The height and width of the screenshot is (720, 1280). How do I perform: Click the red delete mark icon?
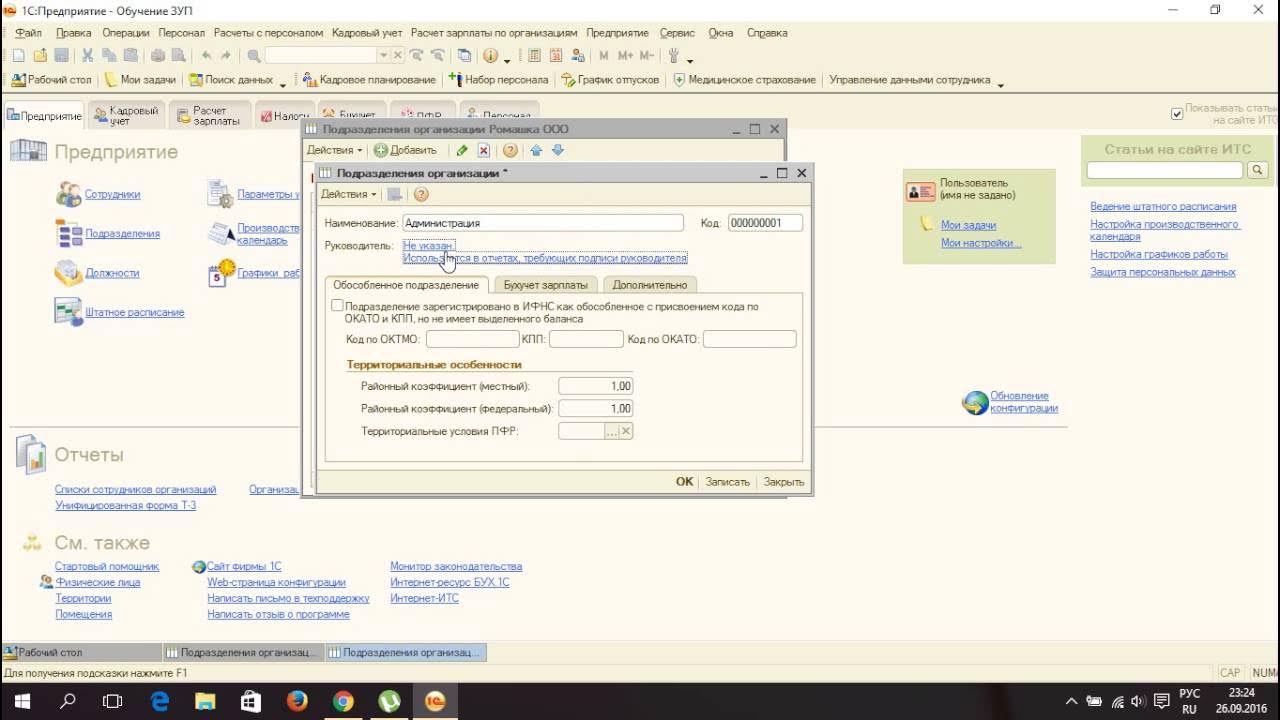pos(484,150)
